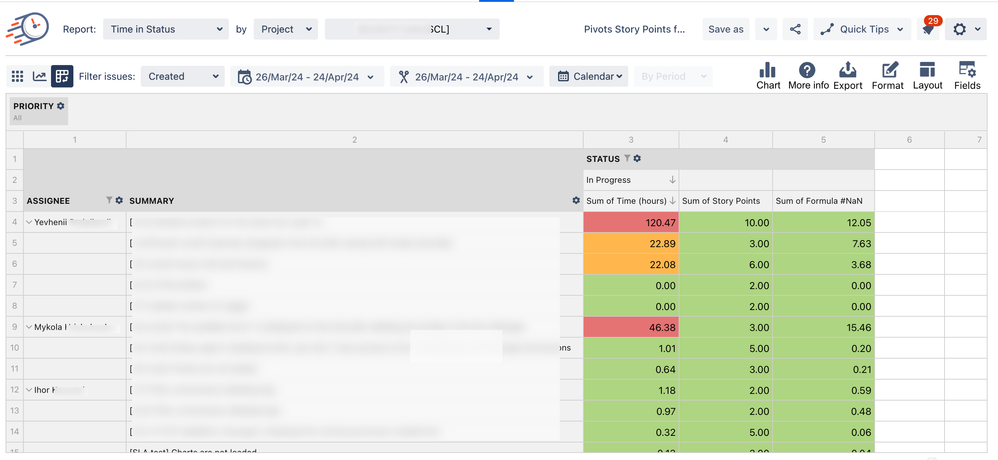Toggle the Status header filter icon

627,159
